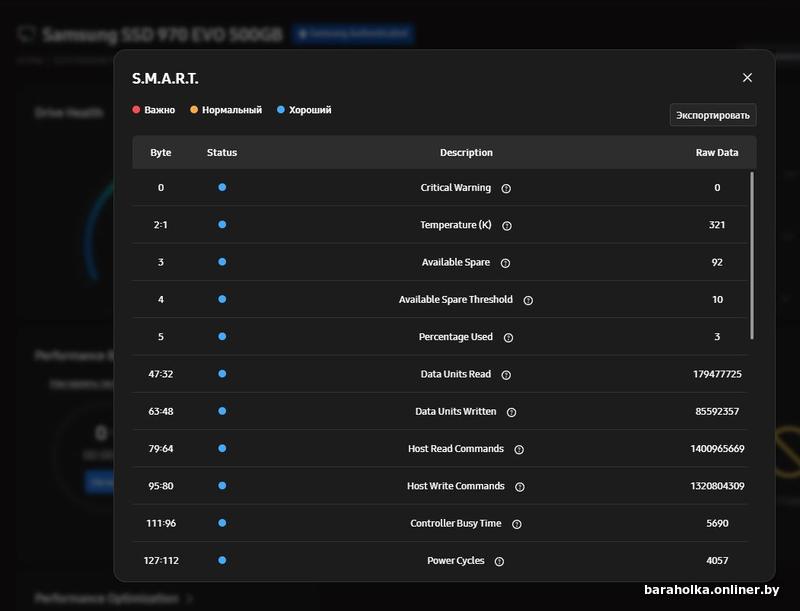Click byte range 2:1
Screen dimensions: 800x611
[161, 224]
